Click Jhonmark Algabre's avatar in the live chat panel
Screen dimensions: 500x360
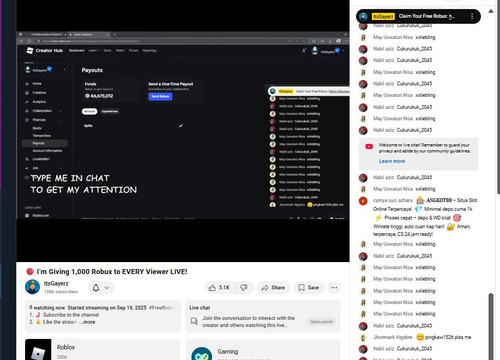pyautogui.click(x=363, y=337)
